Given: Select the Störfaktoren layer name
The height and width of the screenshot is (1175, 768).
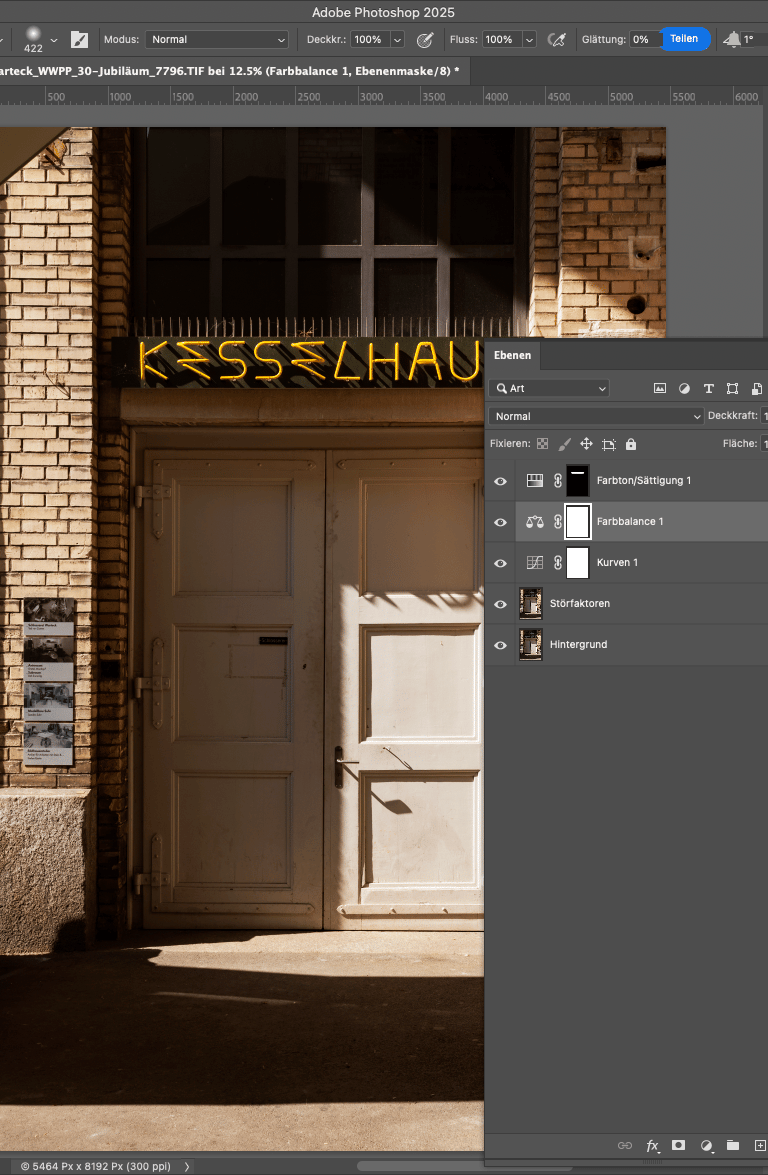Looking at the screenshot, I should pos(579,603).
